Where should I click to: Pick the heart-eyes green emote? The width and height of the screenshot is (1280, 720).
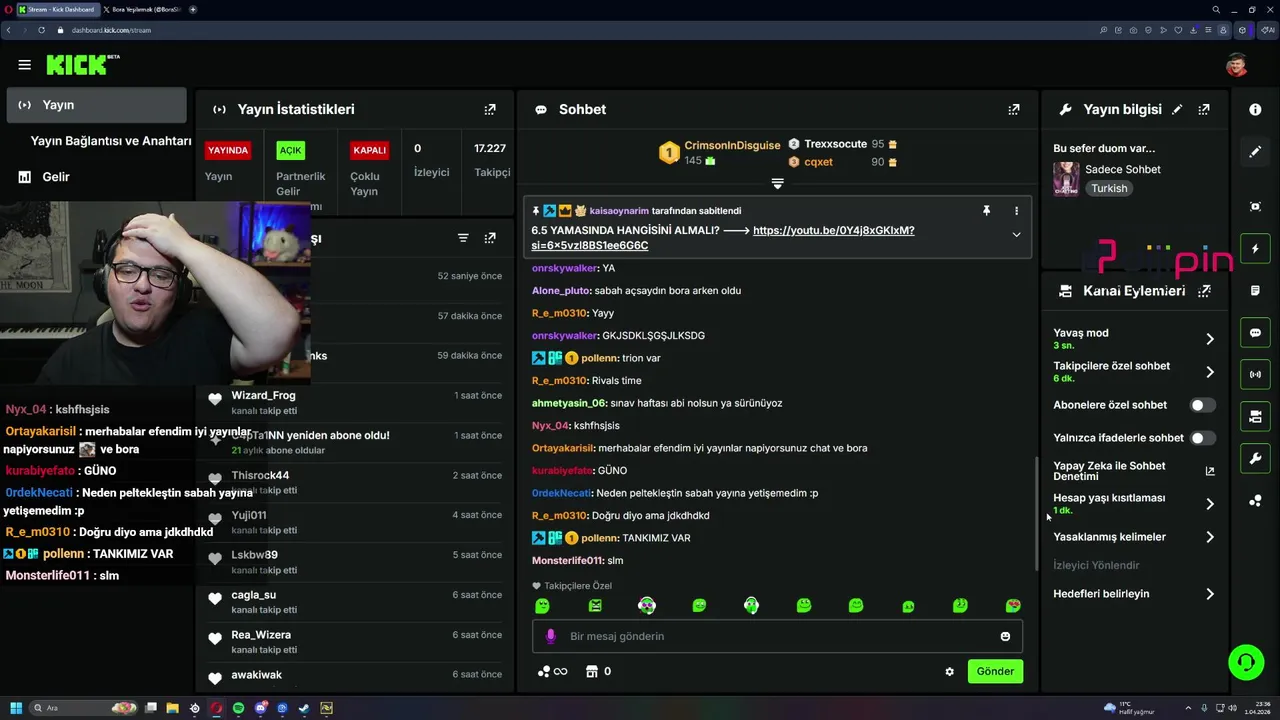tap(1013, 606)
